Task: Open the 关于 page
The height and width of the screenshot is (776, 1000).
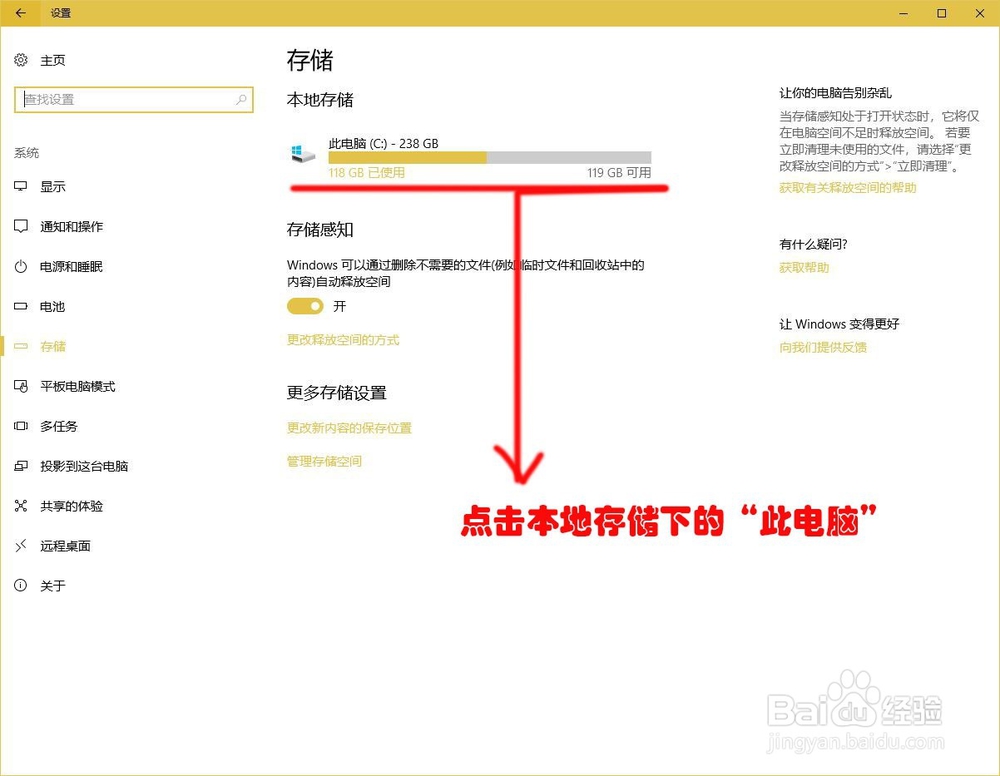Action: pos(52,586)
